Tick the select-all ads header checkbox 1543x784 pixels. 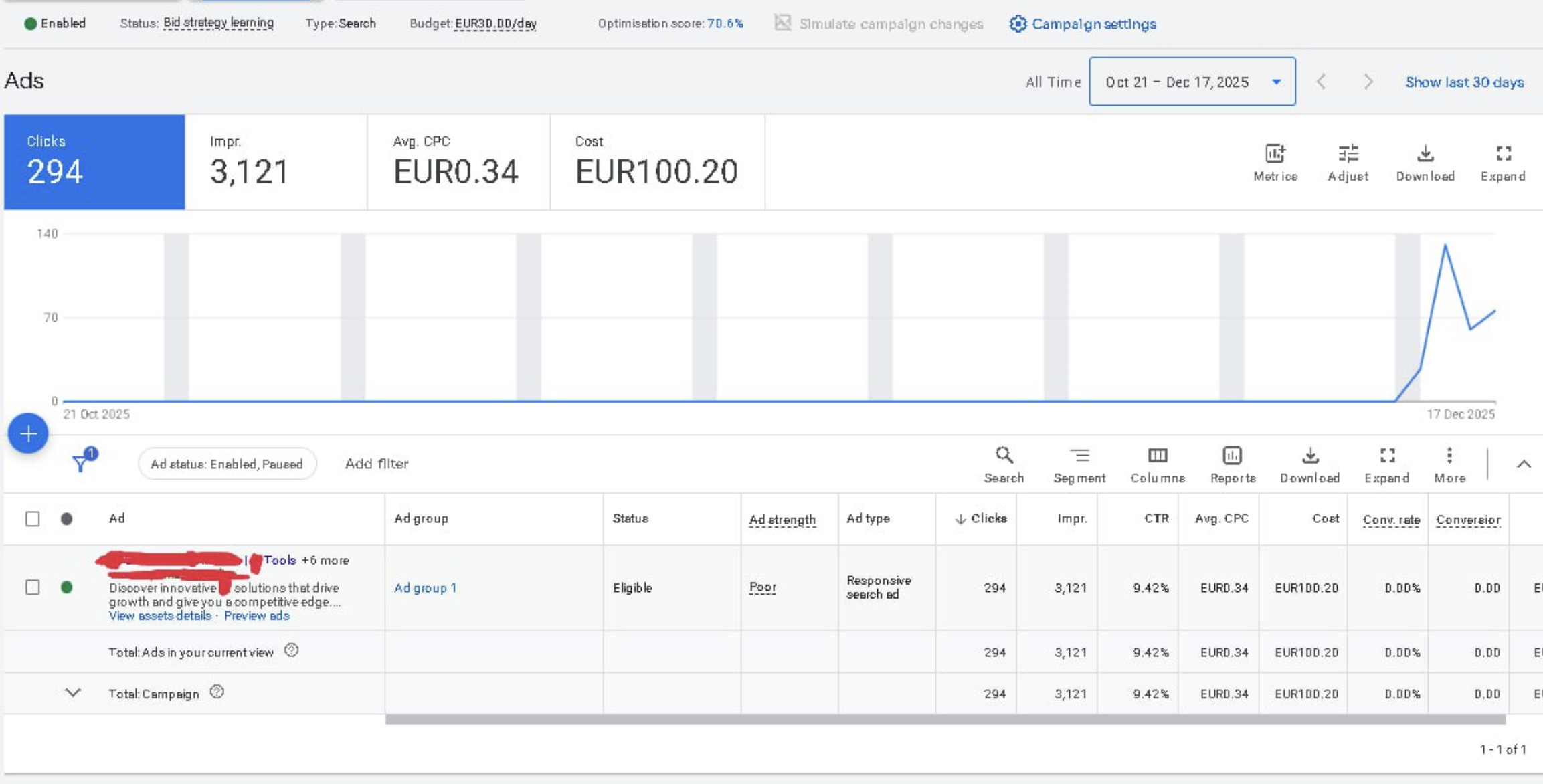click(x=32, y=519)
